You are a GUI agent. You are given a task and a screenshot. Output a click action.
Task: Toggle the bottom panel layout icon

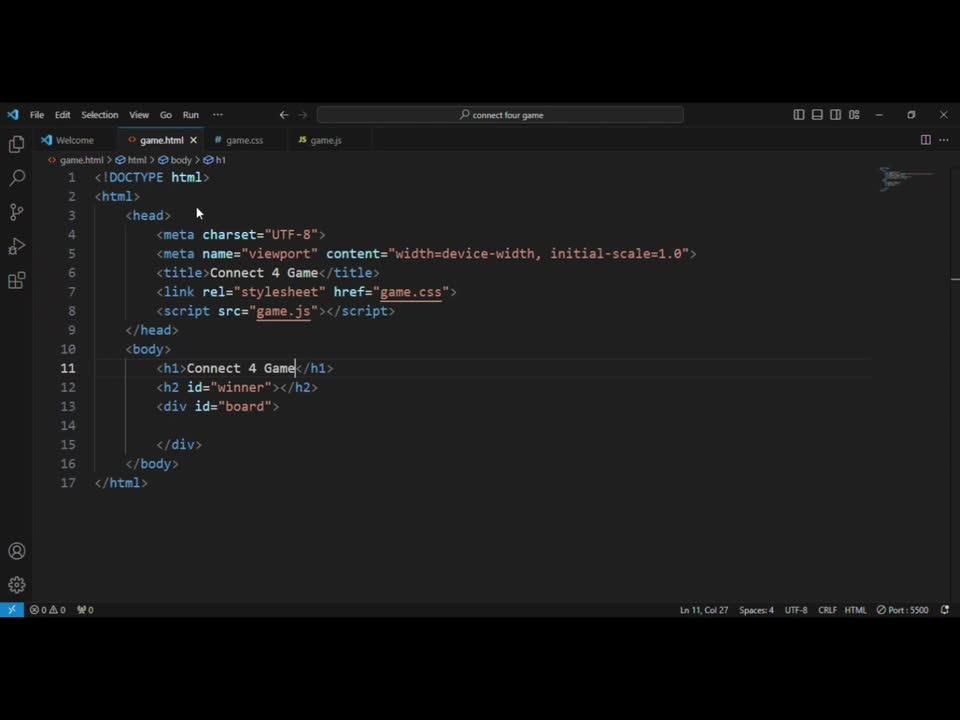pos(817,114)
